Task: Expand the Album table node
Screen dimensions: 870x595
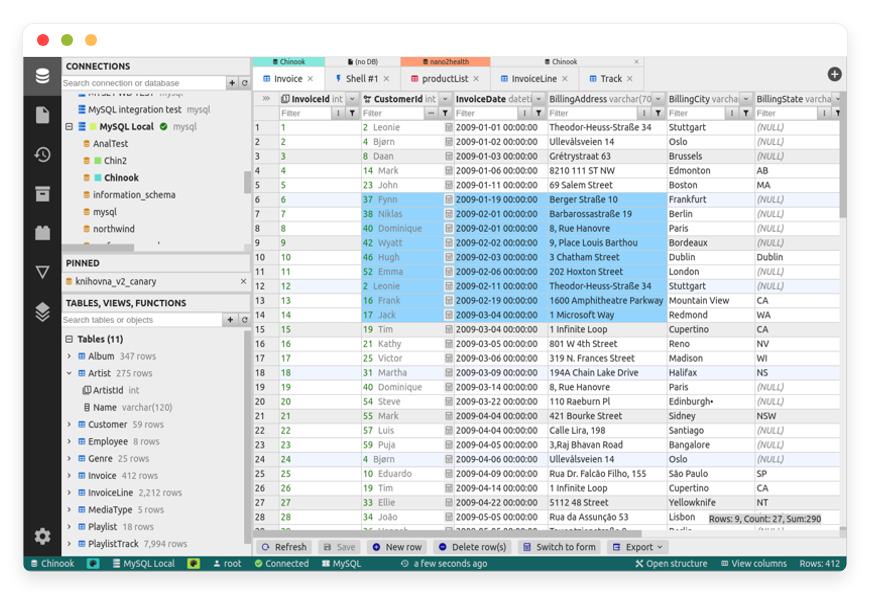Action: coord(69,356)
